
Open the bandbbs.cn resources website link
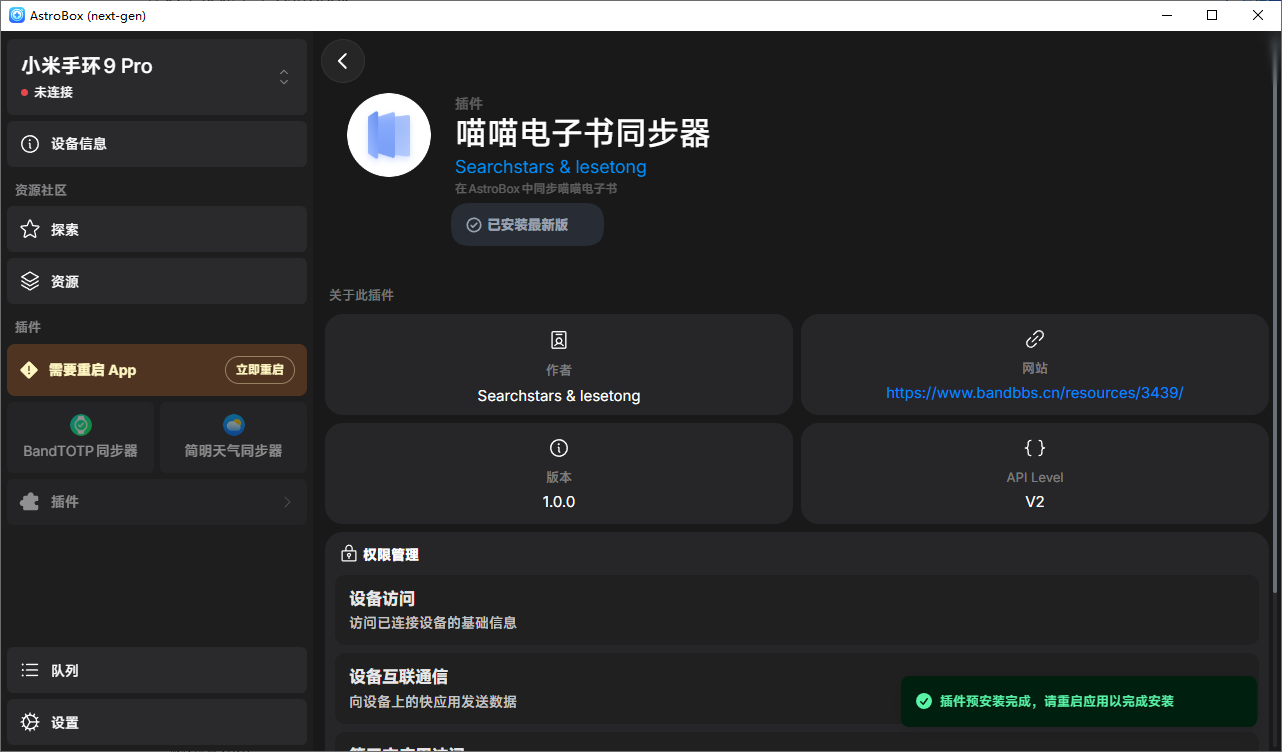[x=1035, y=393]
